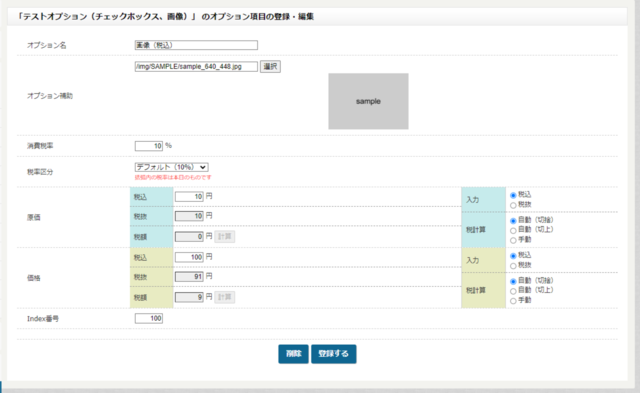
Task: Click the 原価 税額 amount field
Action: 189,236
